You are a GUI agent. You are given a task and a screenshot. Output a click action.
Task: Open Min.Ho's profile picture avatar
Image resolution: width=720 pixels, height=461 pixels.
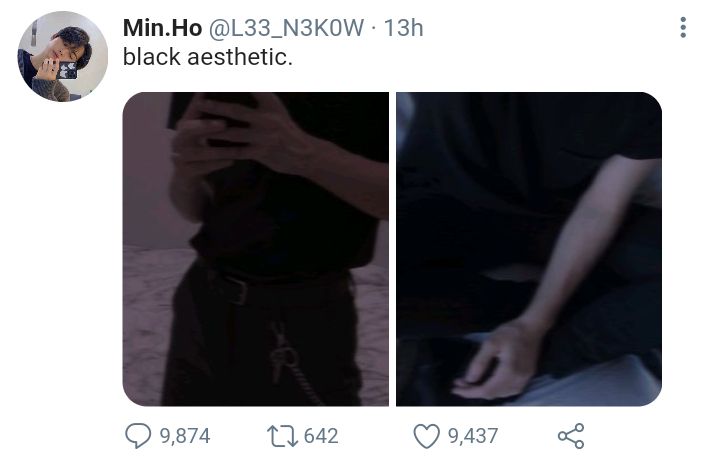point(63,56)
